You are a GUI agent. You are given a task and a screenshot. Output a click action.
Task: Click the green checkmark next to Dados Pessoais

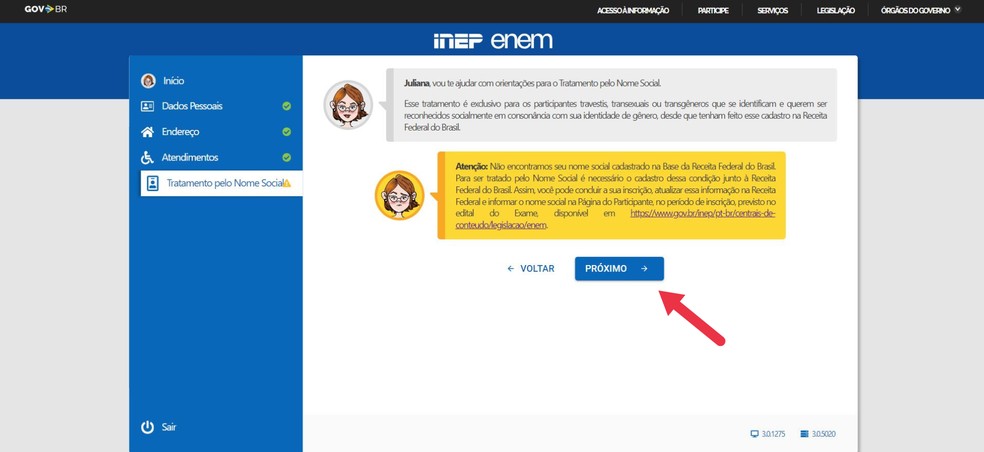[x=287, y=106]
